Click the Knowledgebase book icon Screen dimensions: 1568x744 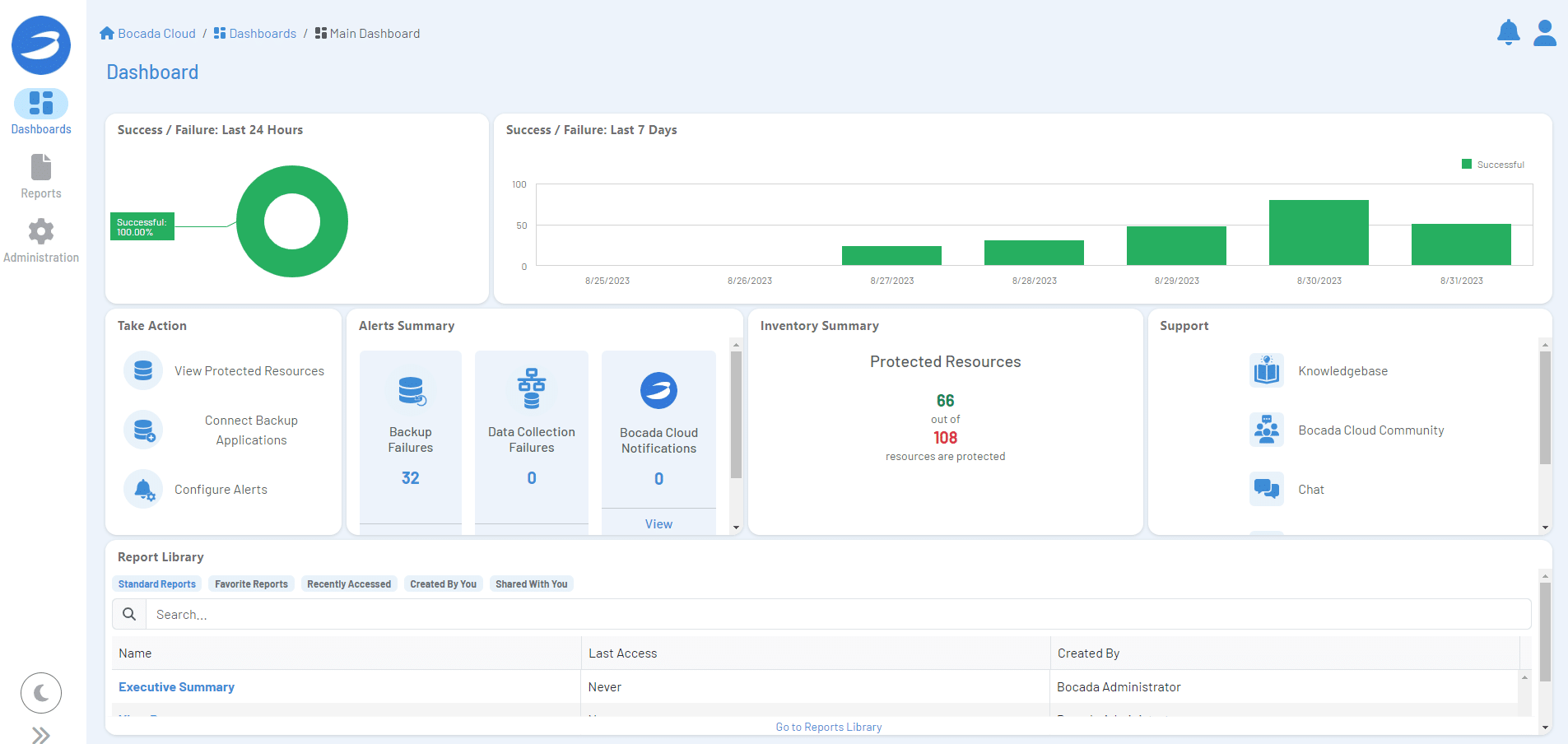(1267, 370)
